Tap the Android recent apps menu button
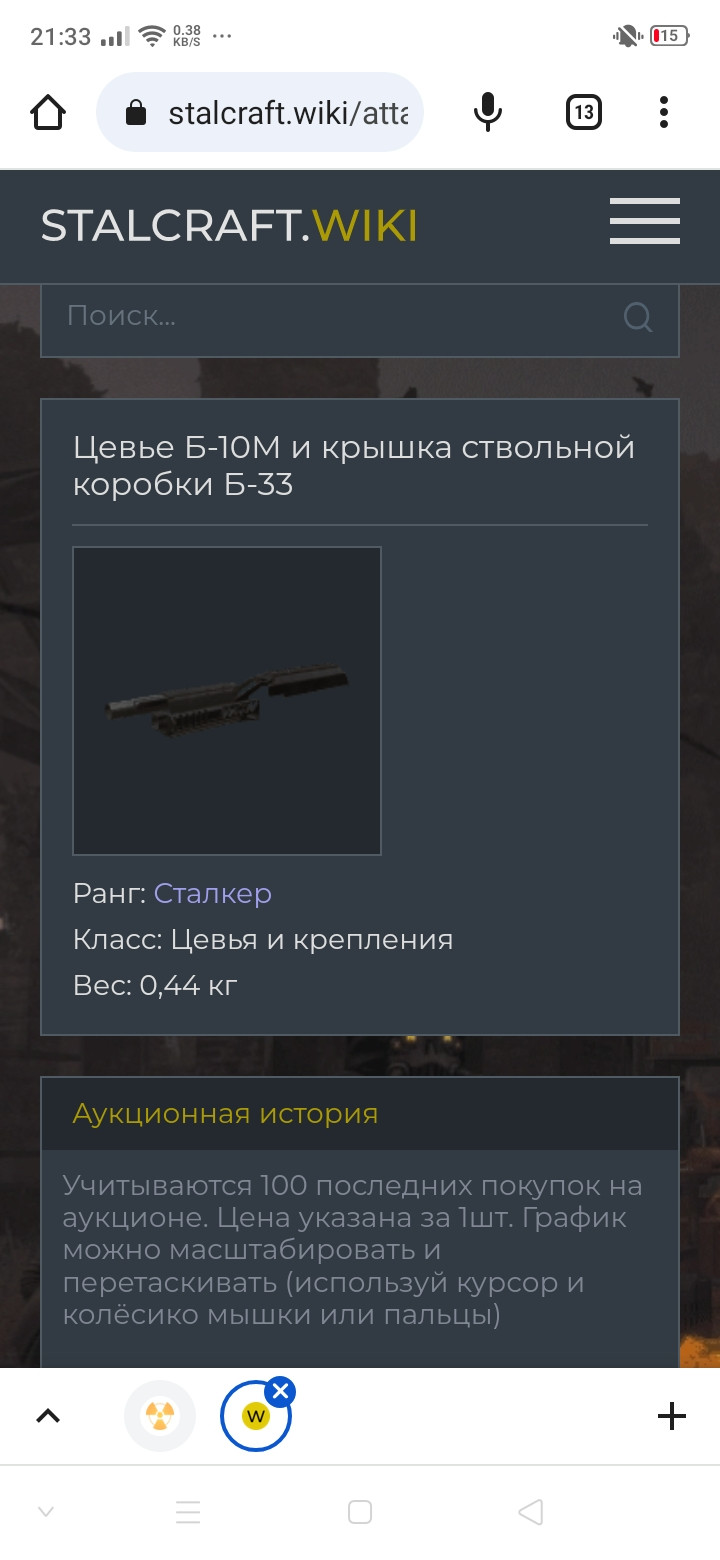720x1560 pixels. tap(189, 1512)
